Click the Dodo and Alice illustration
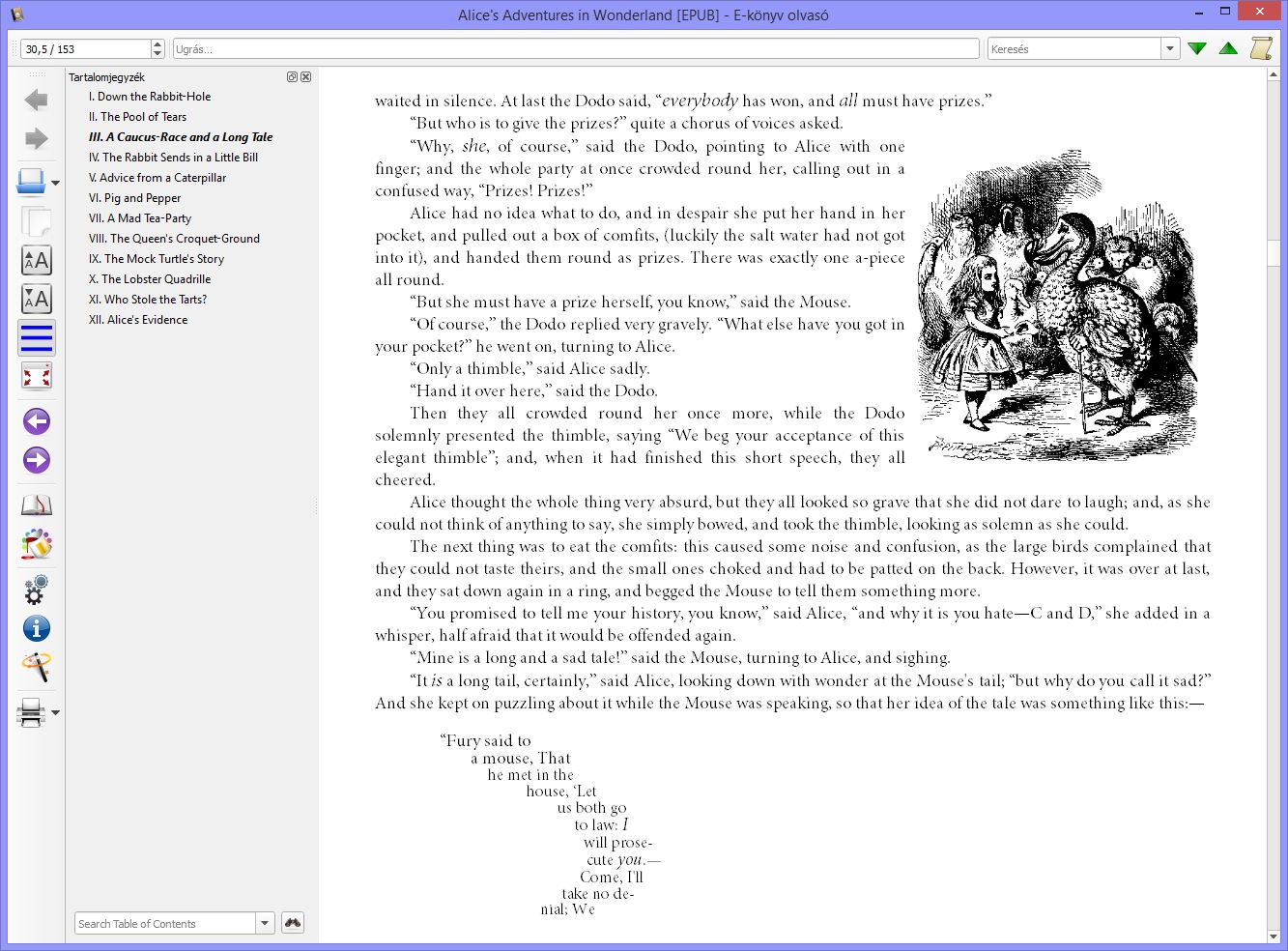 1060,304
